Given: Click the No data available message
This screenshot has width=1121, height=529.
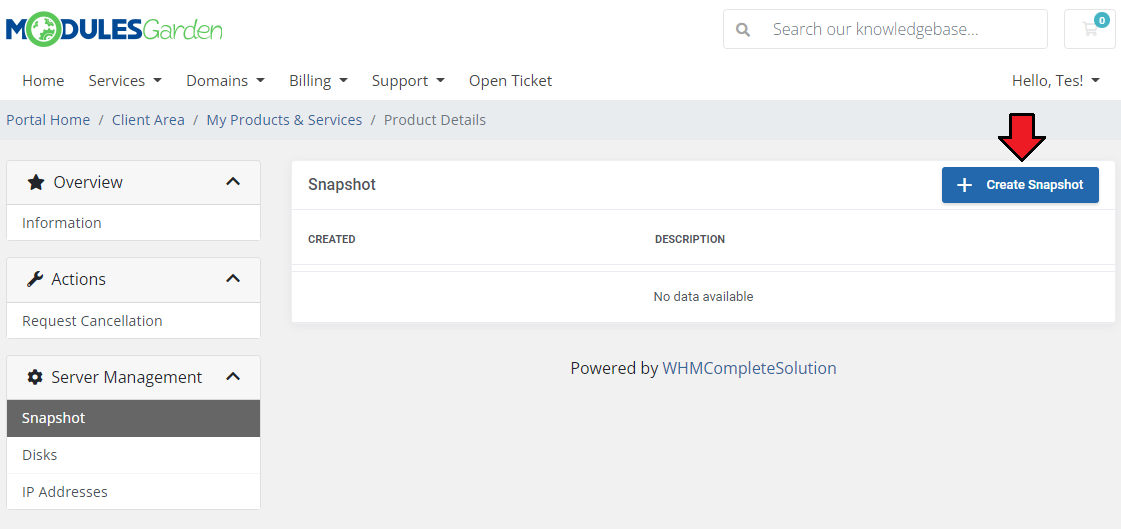Looking at the screenshot, I should click(x=703, y=297).
